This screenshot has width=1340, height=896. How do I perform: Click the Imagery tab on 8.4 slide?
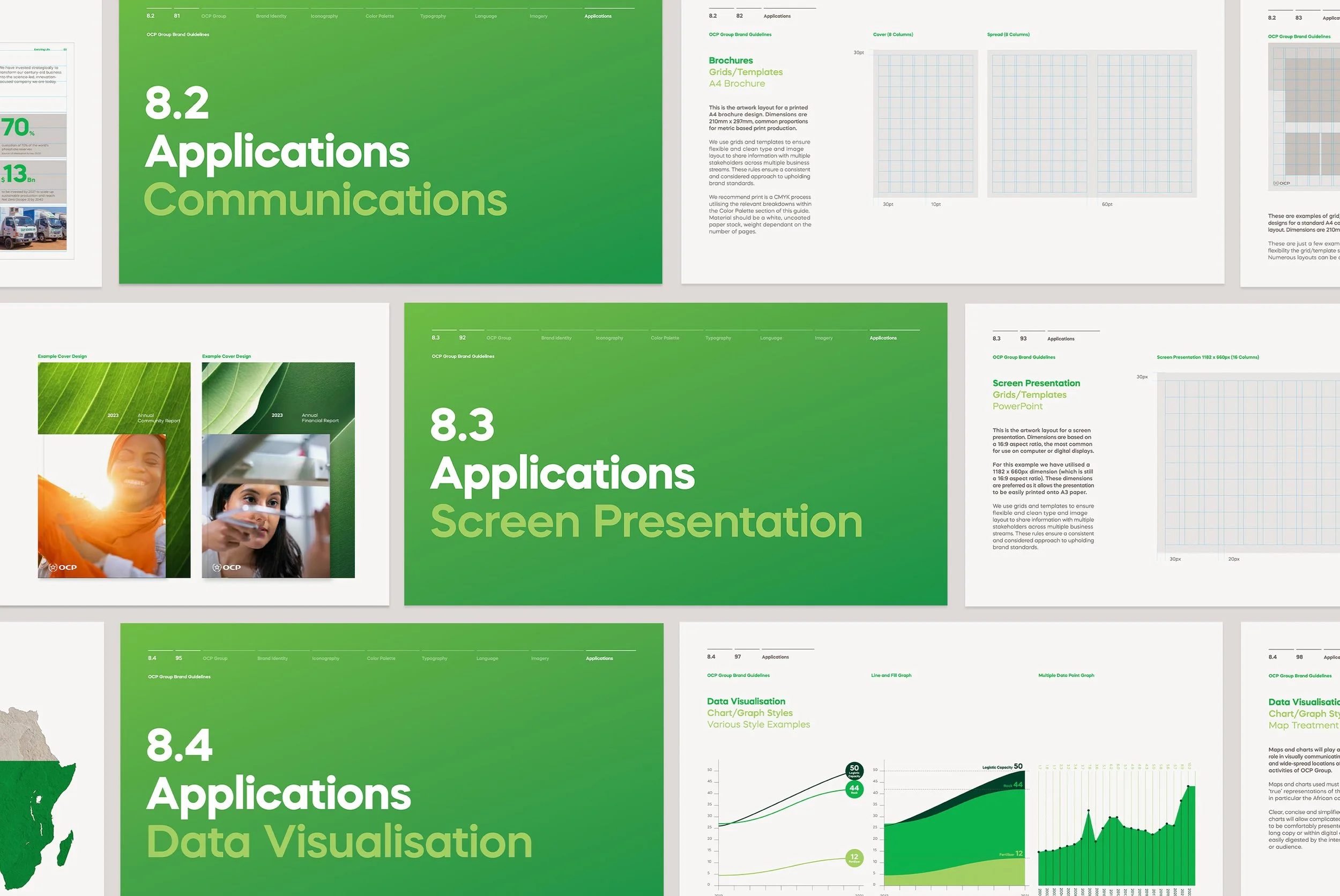pyautogui.click(x=539, y=658)
